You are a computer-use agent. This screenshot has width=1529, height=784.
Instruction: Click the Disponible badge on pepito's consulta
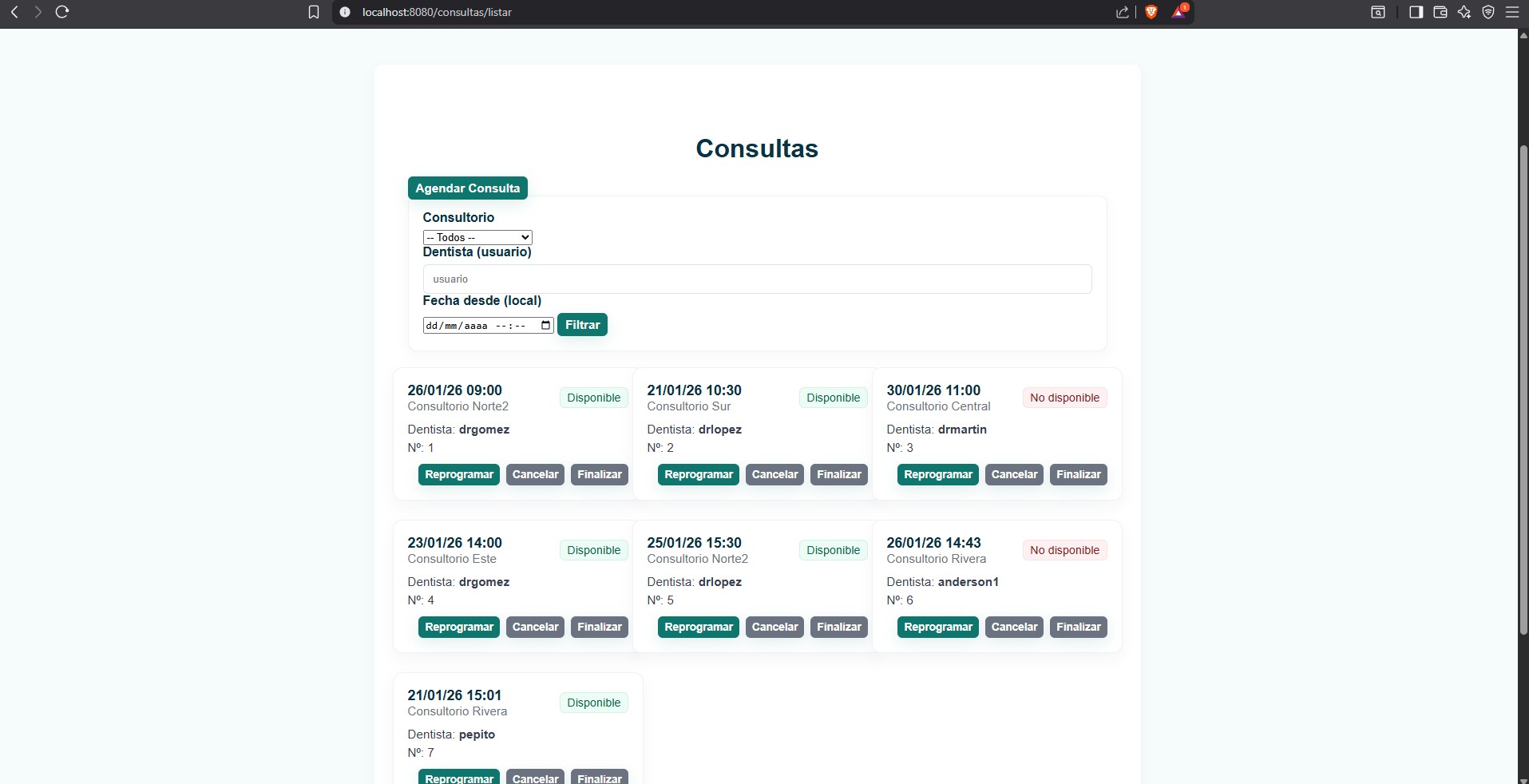(592, 703)
